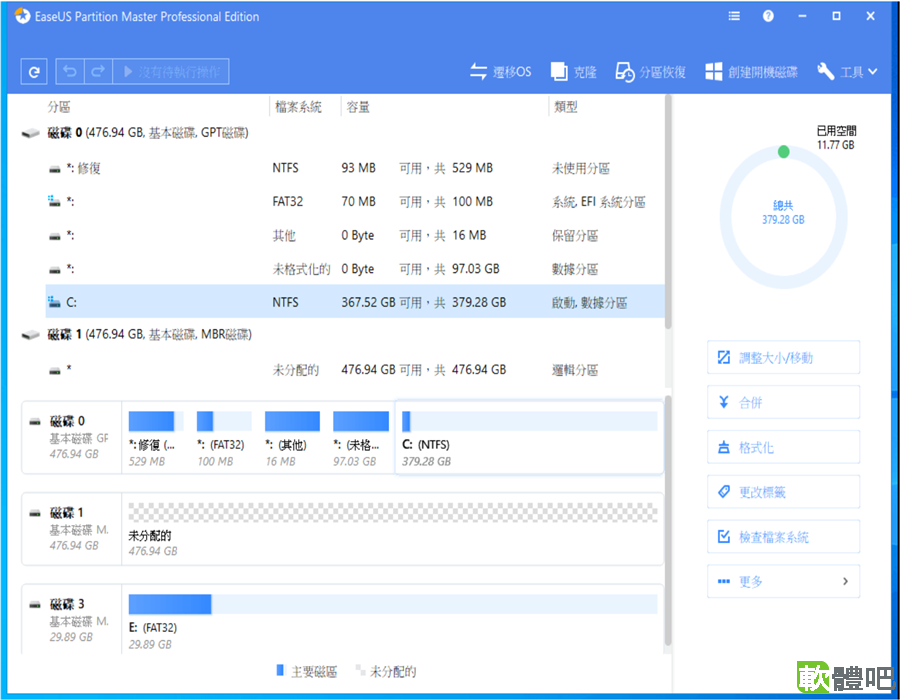Click the Change label tag icon
This screenshot has height=700, width=900.
(x=724, y=492)
